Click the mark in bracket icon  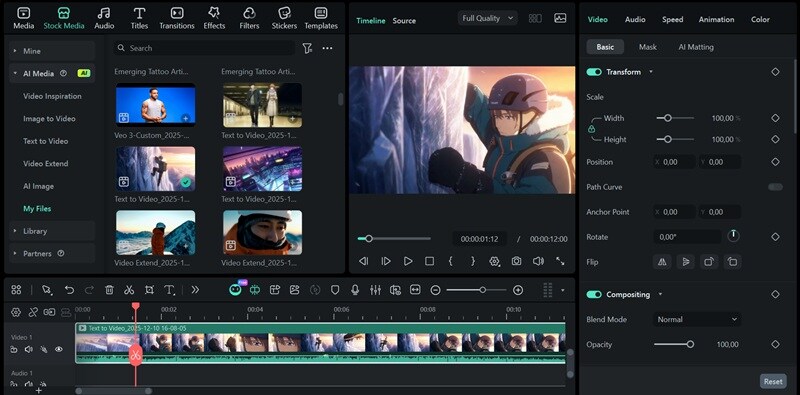[x=451, y=261]
